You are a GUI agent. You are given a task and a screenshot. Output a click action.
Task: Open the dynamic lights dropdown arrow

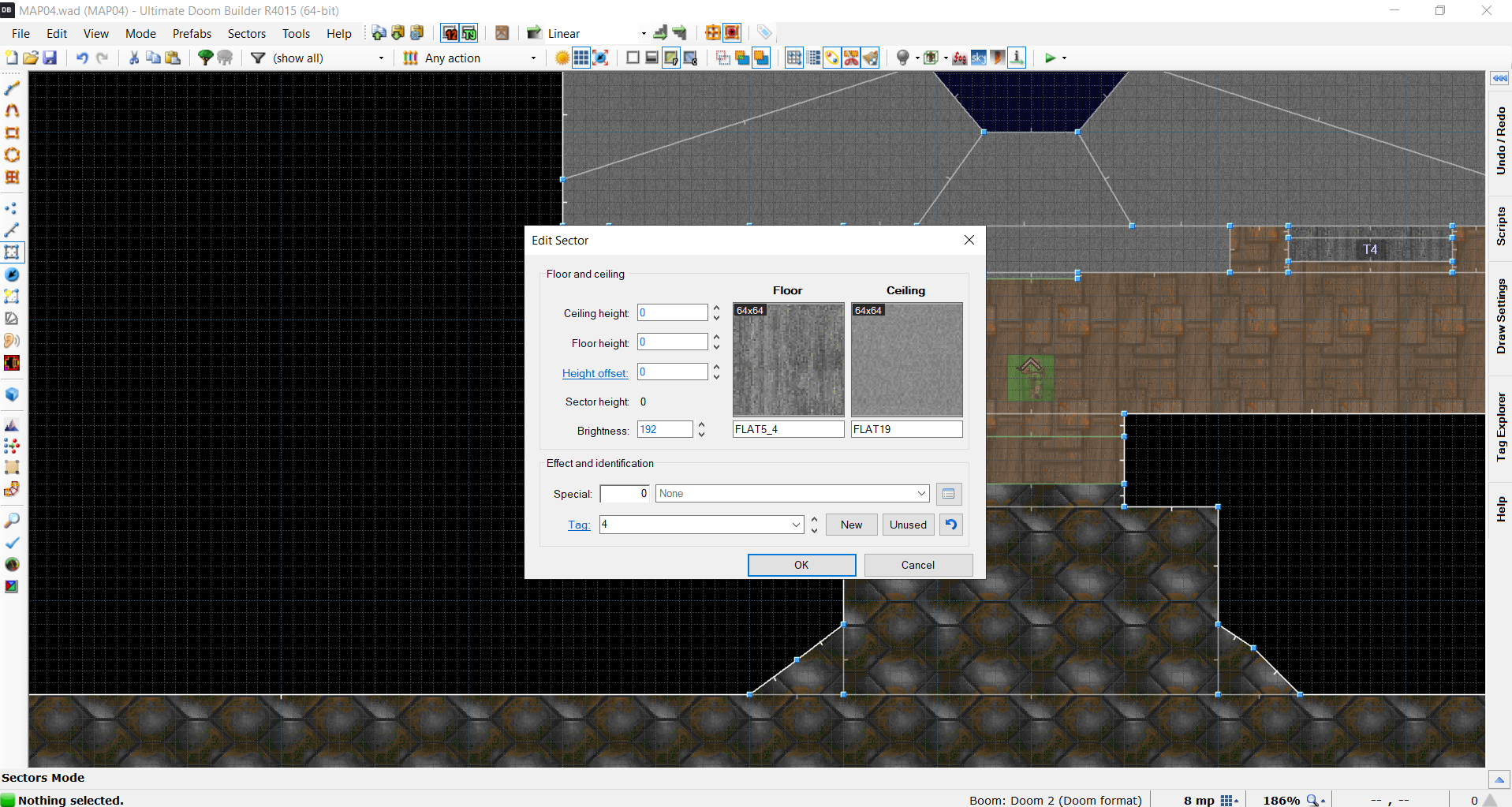(917, 58)
